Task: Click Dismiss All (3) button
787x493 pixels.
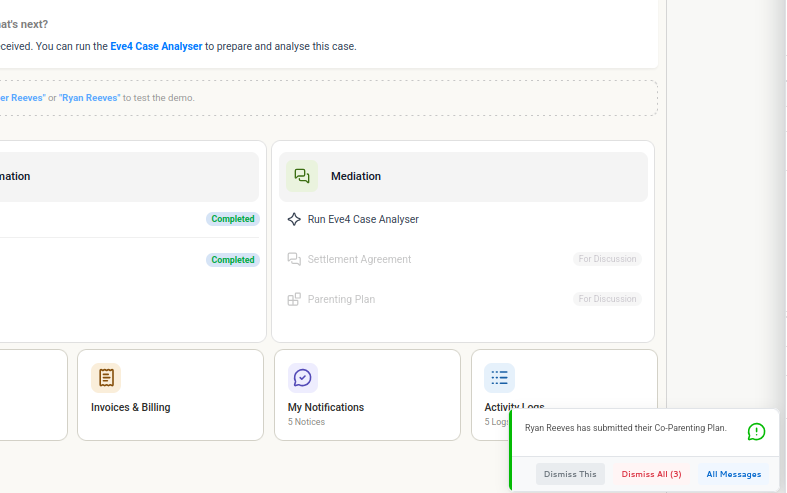Action: 651,474
